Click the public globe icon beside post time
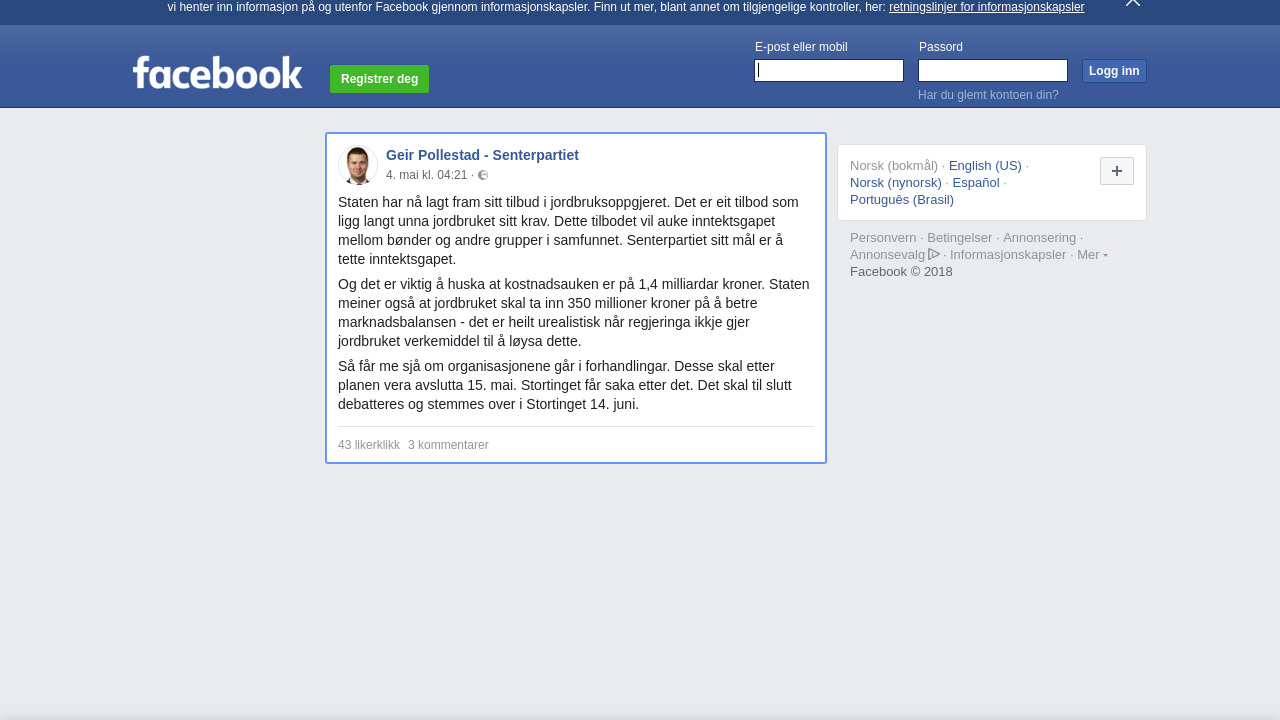Screen dimensions: 1280x720 483,175
